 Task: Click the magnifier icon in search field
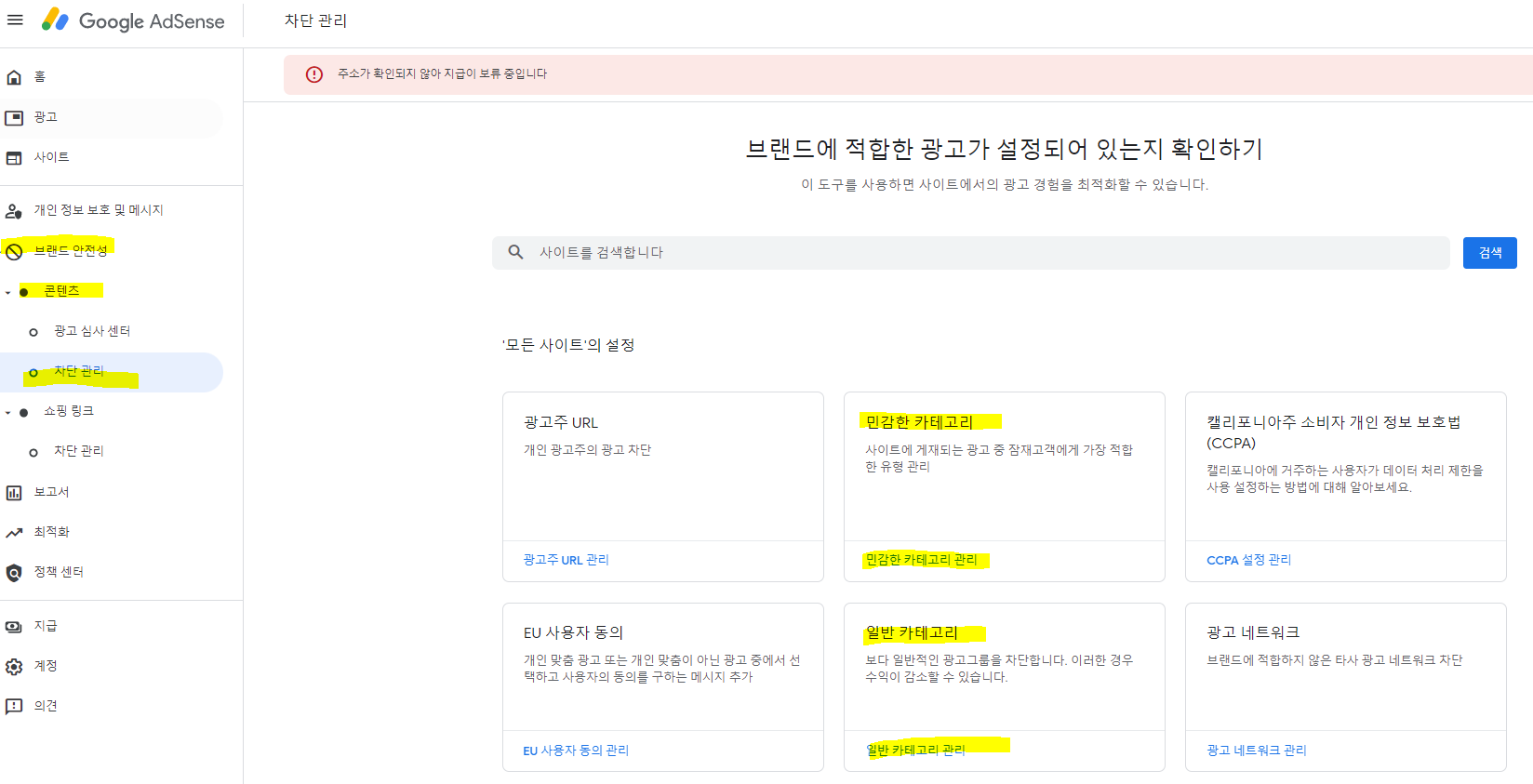click(515, 252)
